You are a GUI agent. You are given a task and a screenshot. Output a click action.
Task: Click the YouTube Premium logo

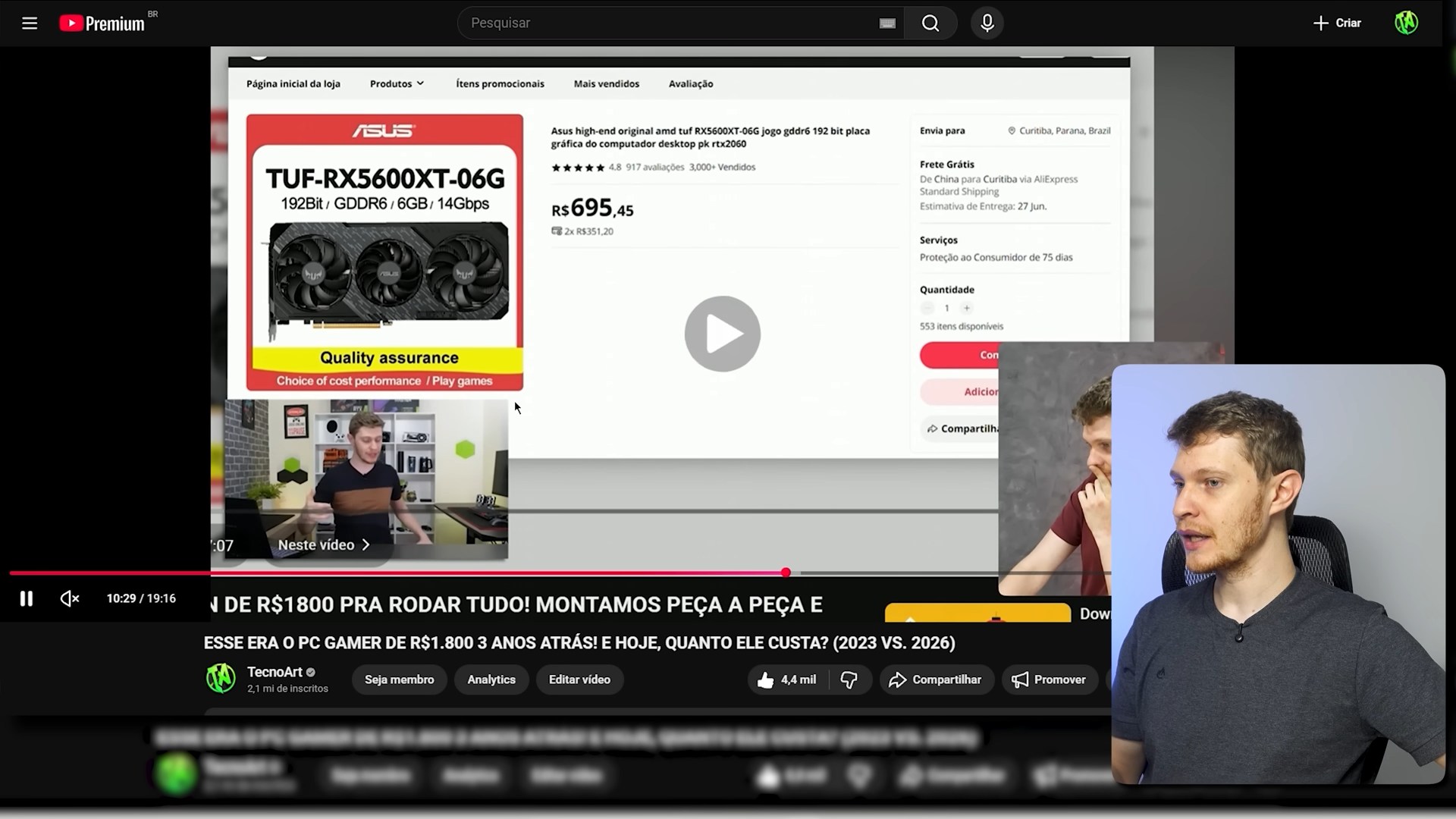click(102, 24)
